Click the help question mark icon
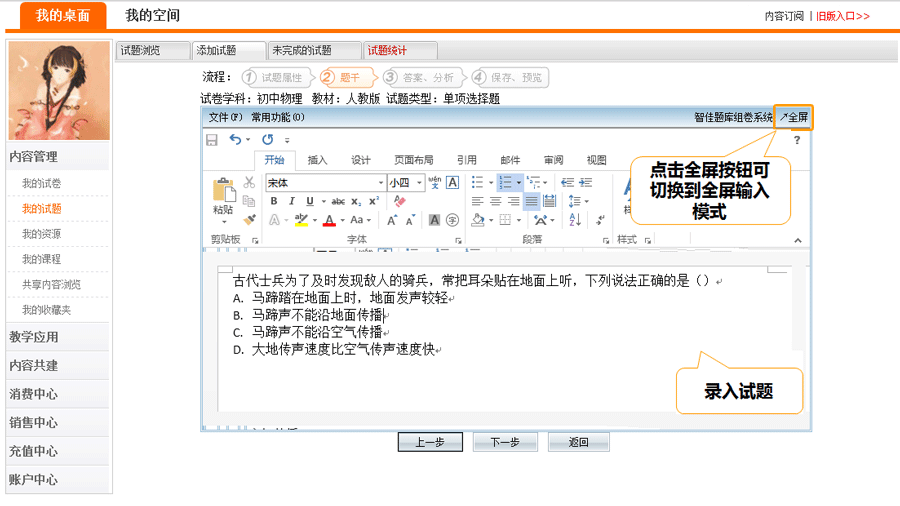Screen dimensions: 900x506 click(796, 140)
